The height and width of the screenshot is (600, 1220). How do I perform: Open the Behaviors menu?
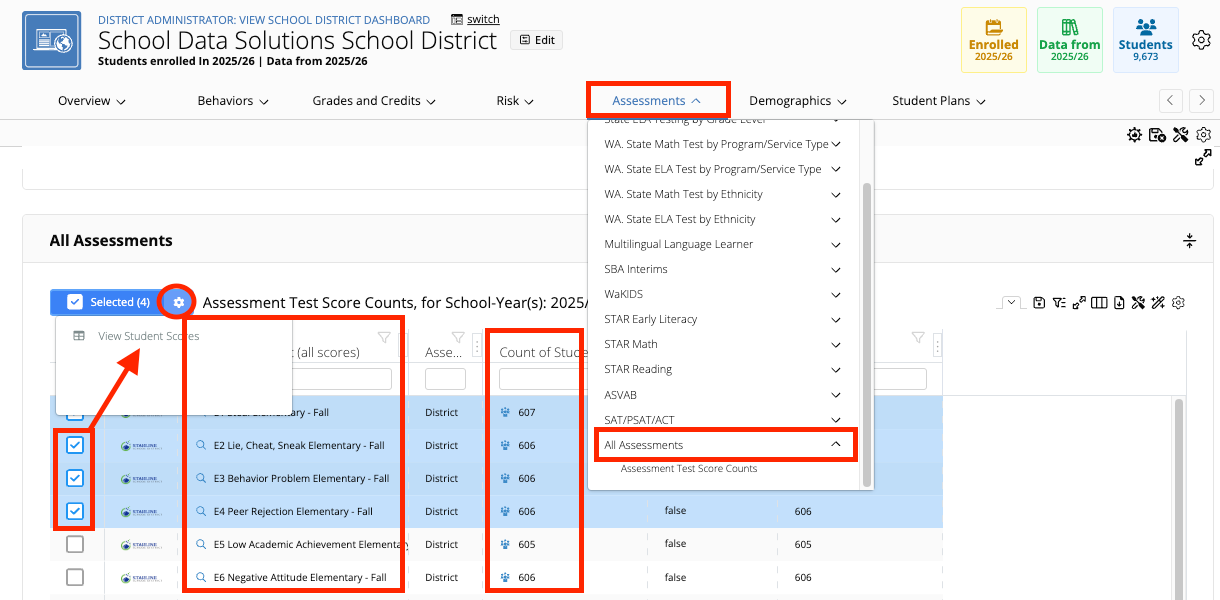(232, 101)
